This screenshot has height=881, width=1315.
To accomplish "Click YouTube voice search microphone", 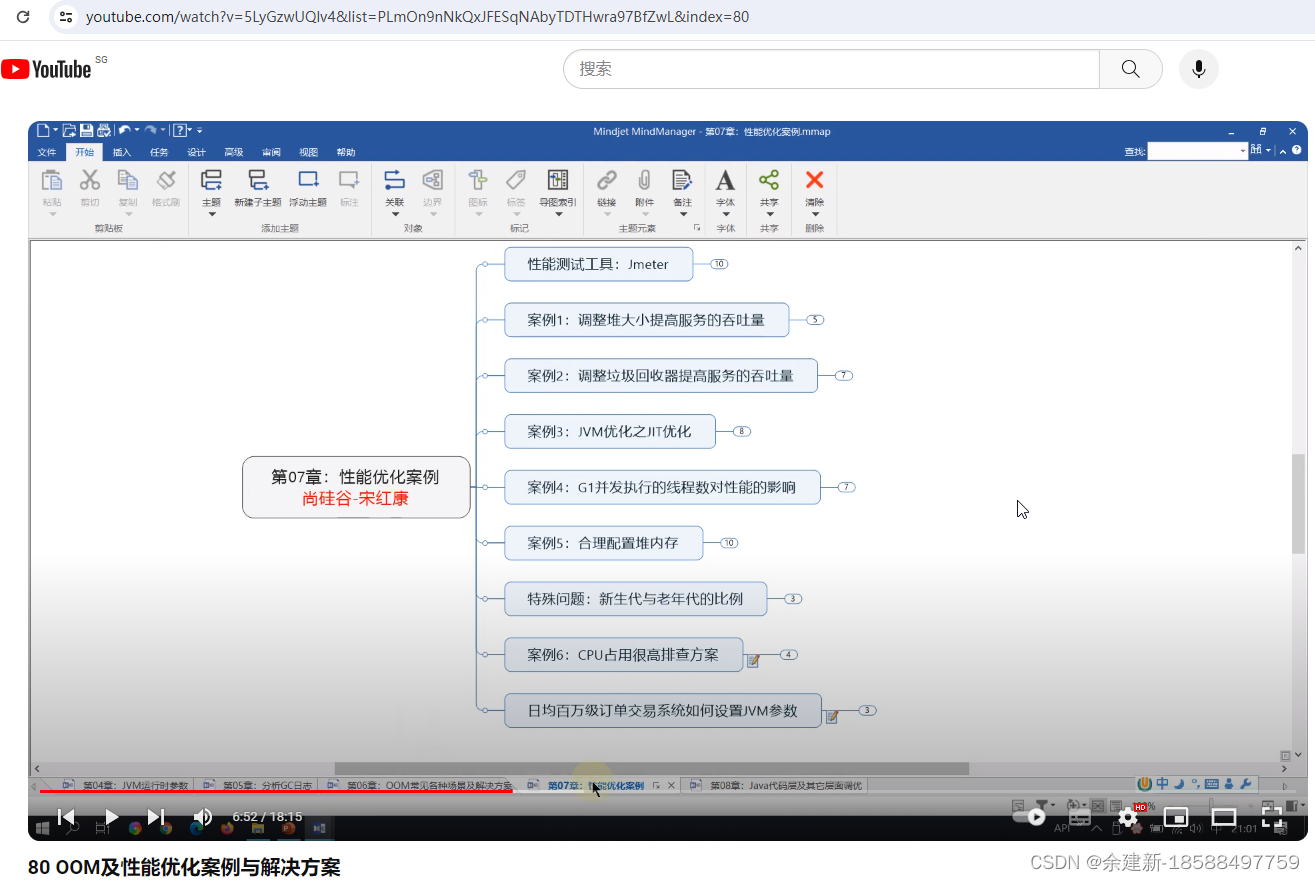I will point(1198,69).
